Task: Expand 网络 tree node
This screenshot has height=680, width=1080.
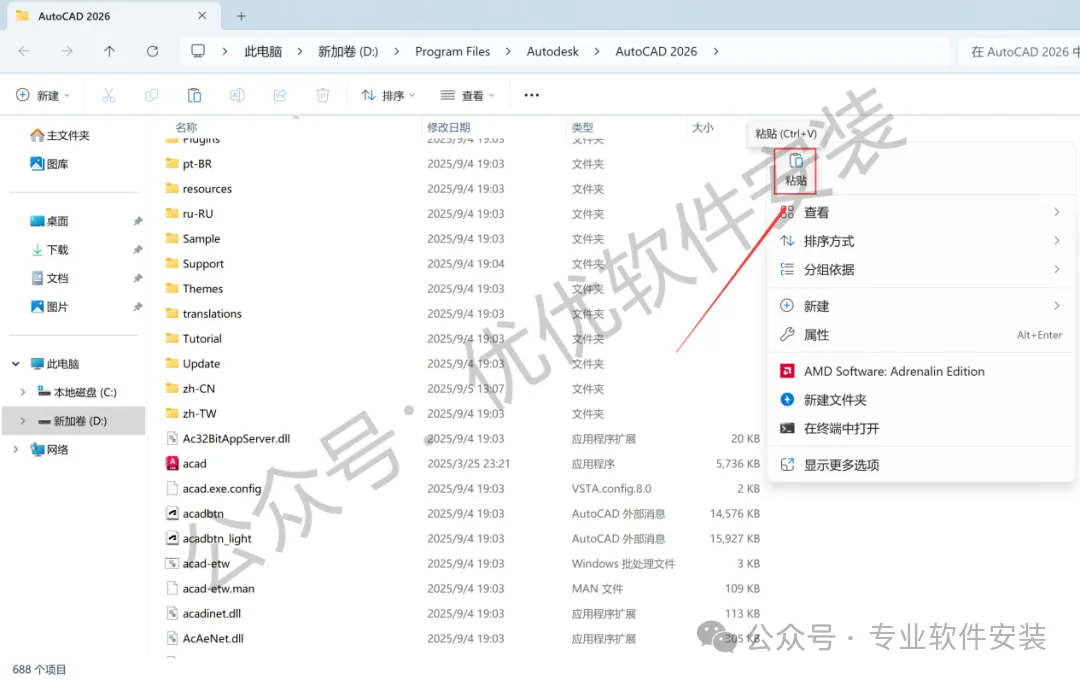Action: pyautogui.click(x=16, y=449)
